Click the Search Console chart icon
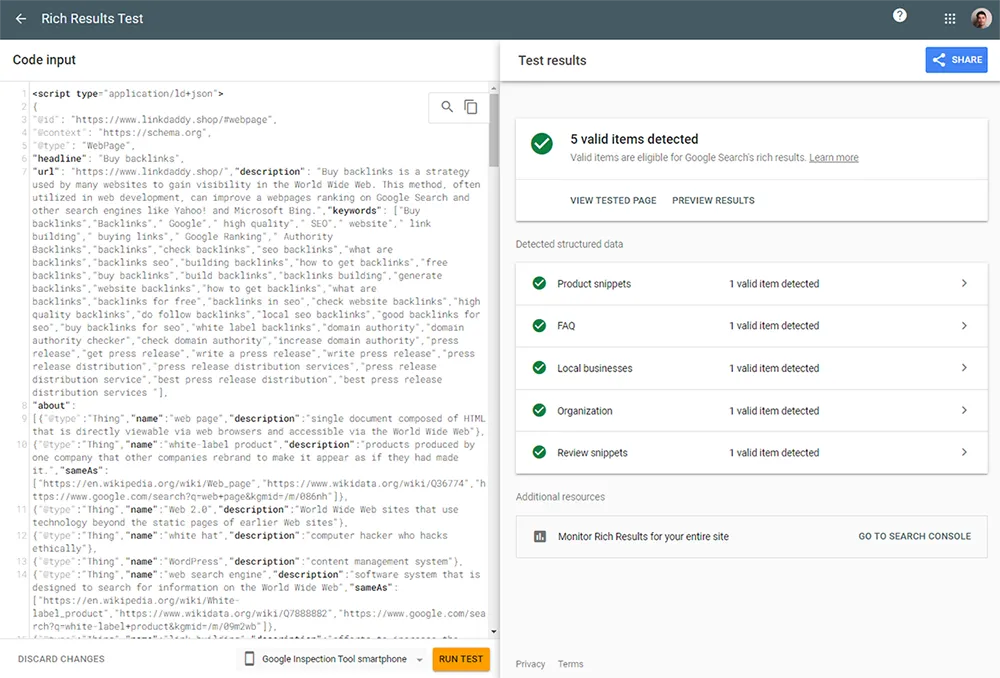The height and width of the screenshot is (678, 1000). pos(540,536)
